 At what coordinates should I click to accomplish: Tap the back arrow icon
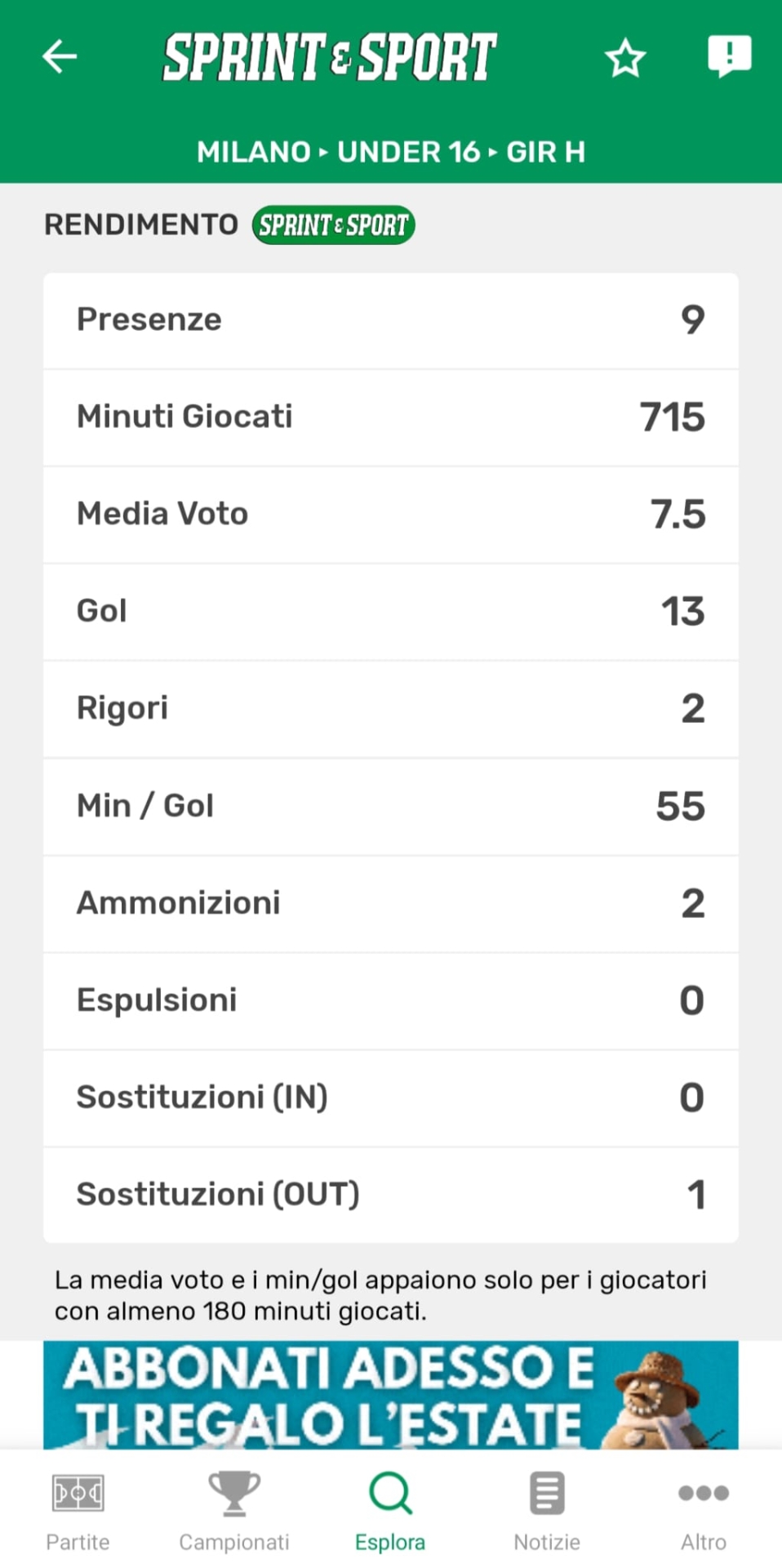click(60, 56)
